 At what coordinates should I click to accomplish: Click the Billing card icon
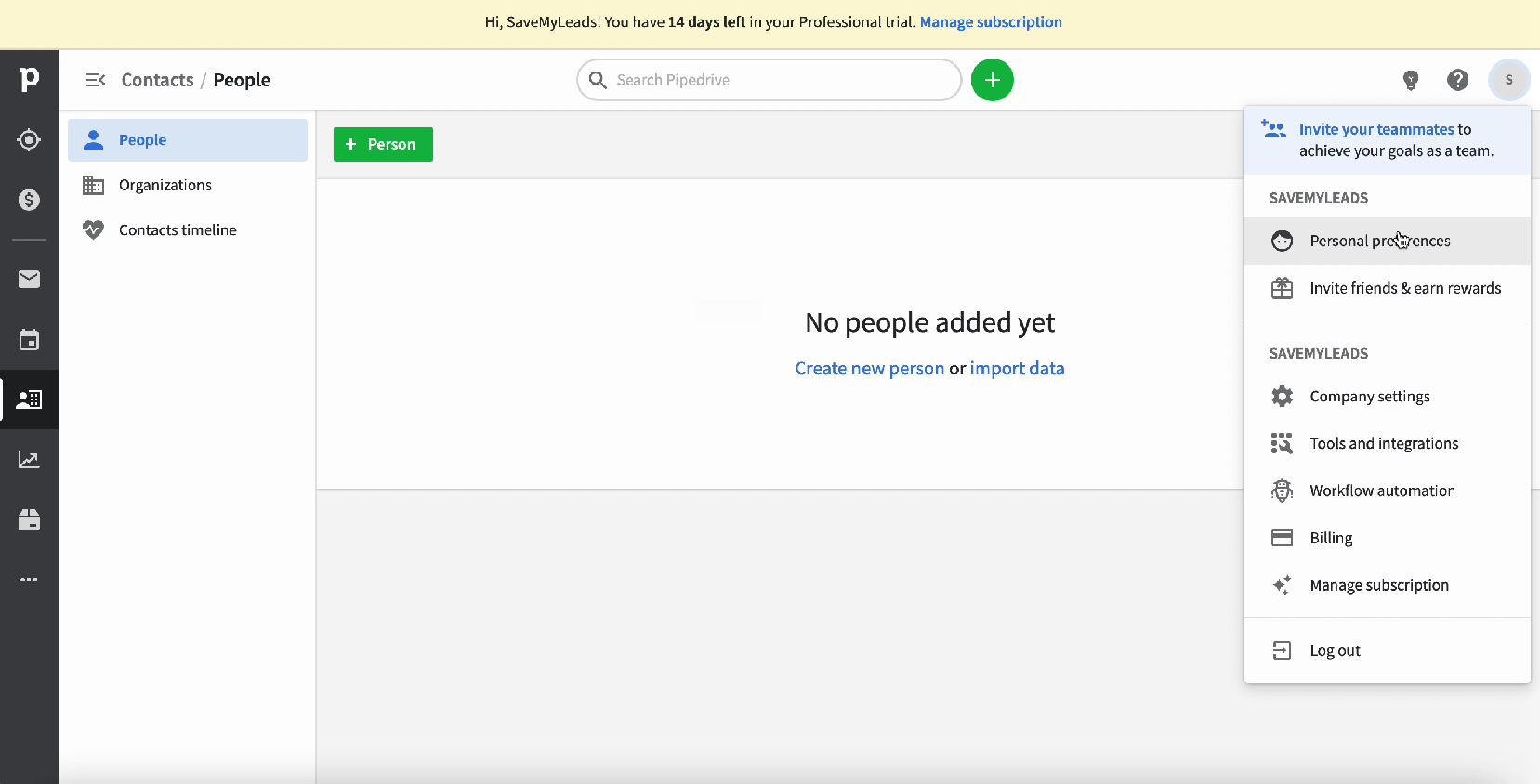1283,538
